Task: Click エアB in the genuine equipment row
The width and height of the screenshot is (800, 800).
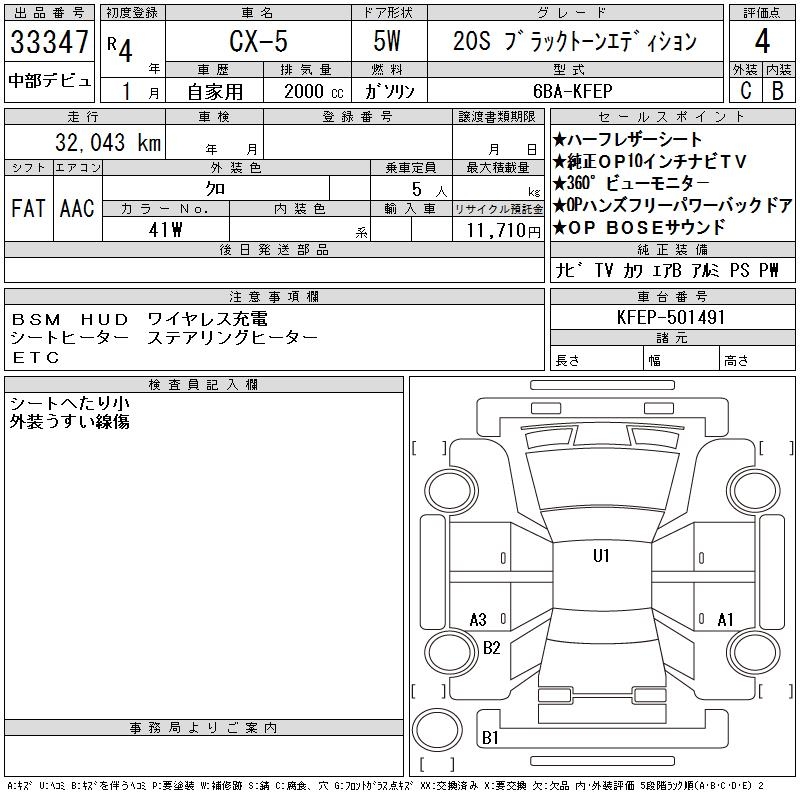Action: (667, 270)
